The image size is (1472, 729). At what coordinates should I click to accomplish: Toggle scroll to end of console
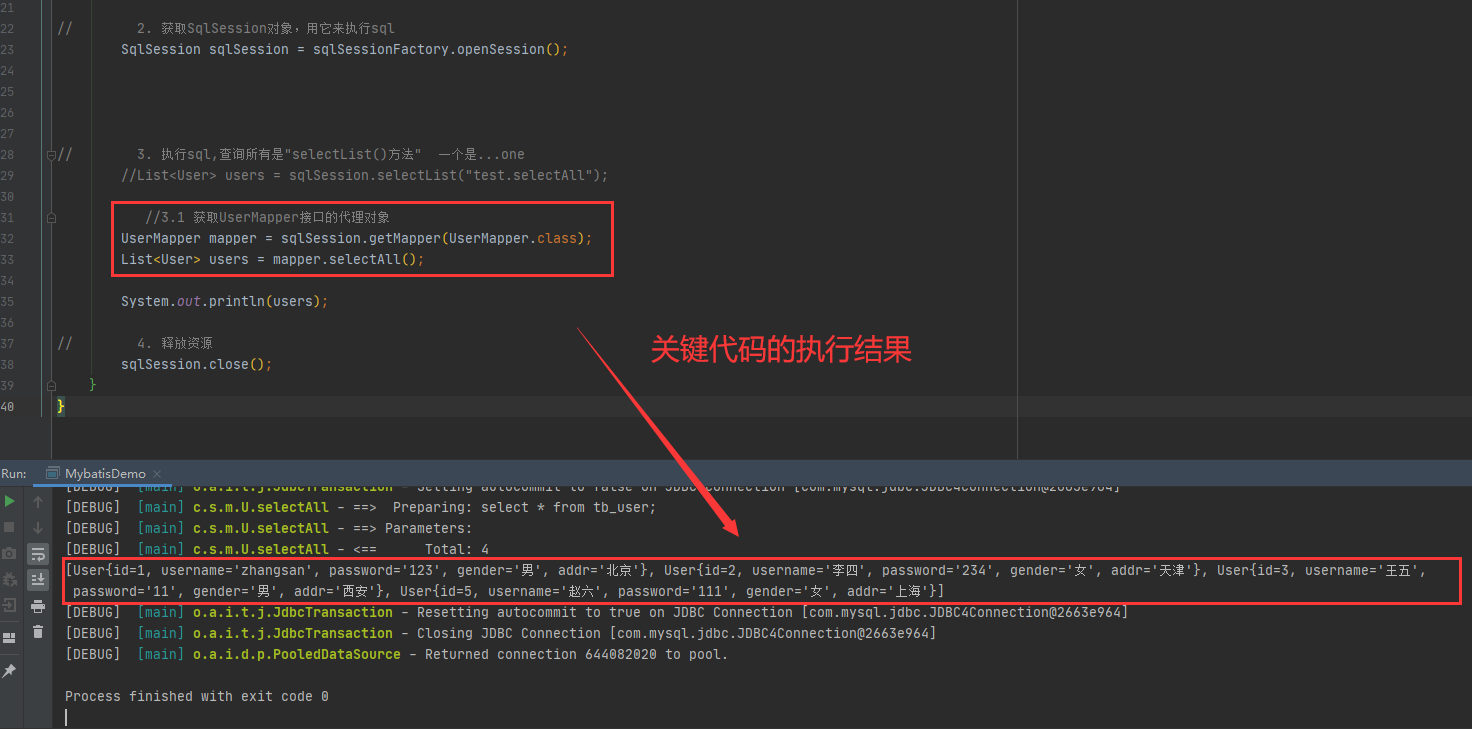click(x=38, y=579)
